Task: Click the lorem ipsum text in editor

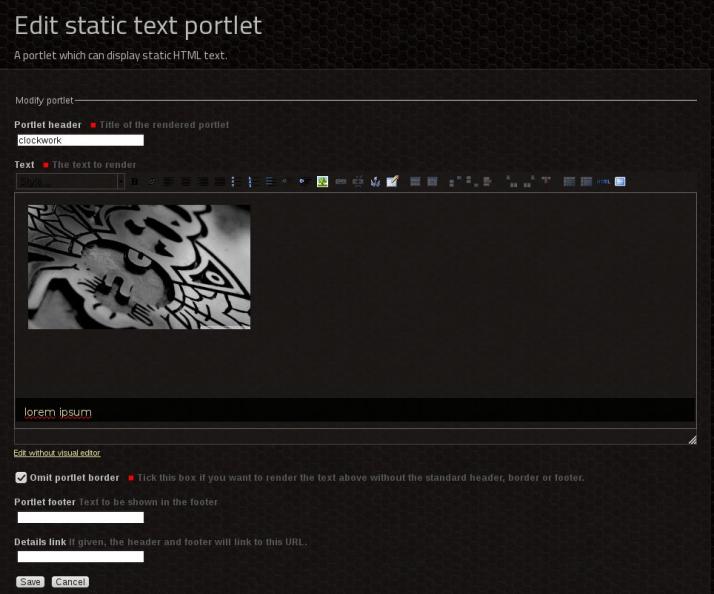Action: tap(58, 412)
